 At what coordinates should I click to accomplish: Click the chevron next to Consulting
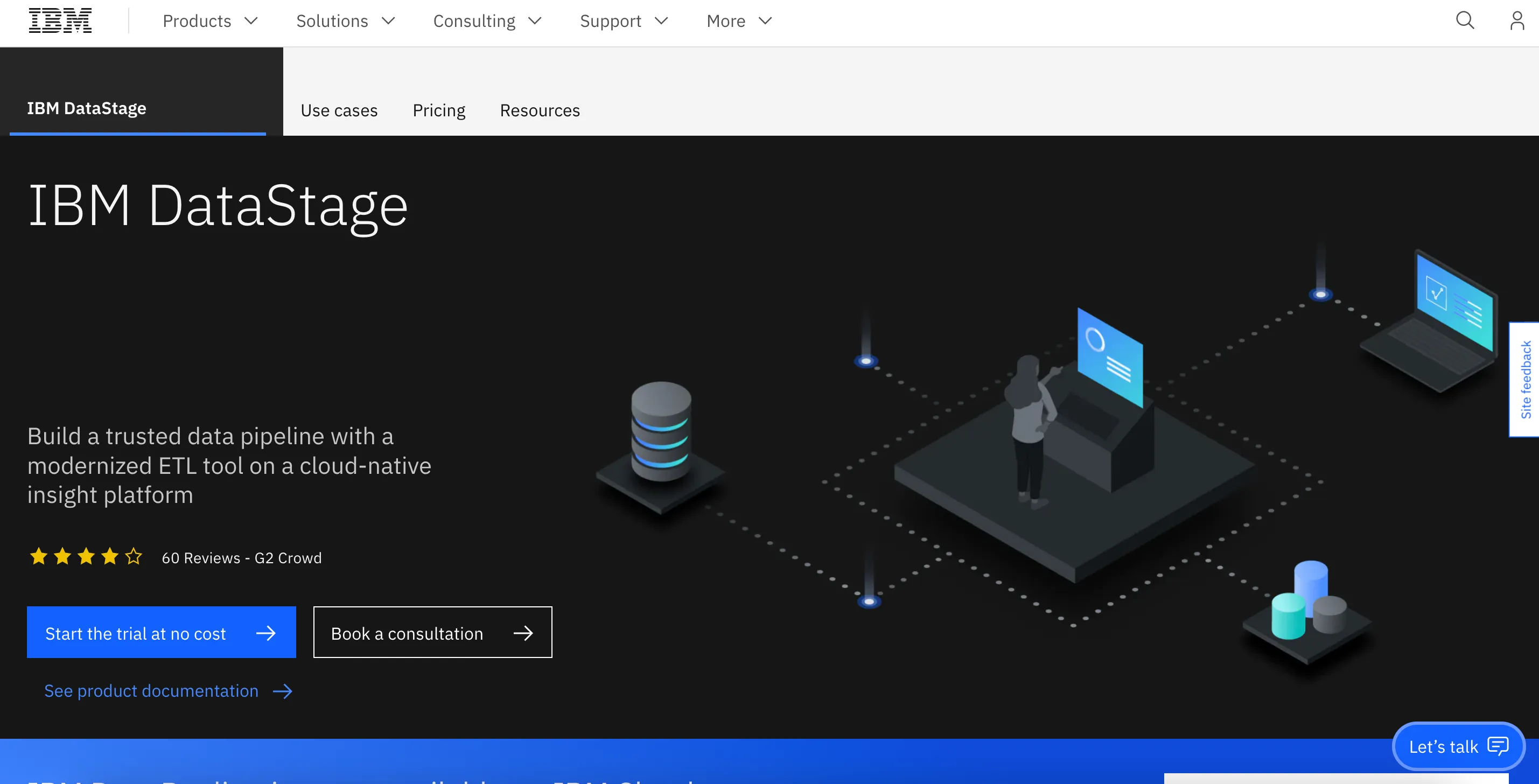click(x=535, y=21)
